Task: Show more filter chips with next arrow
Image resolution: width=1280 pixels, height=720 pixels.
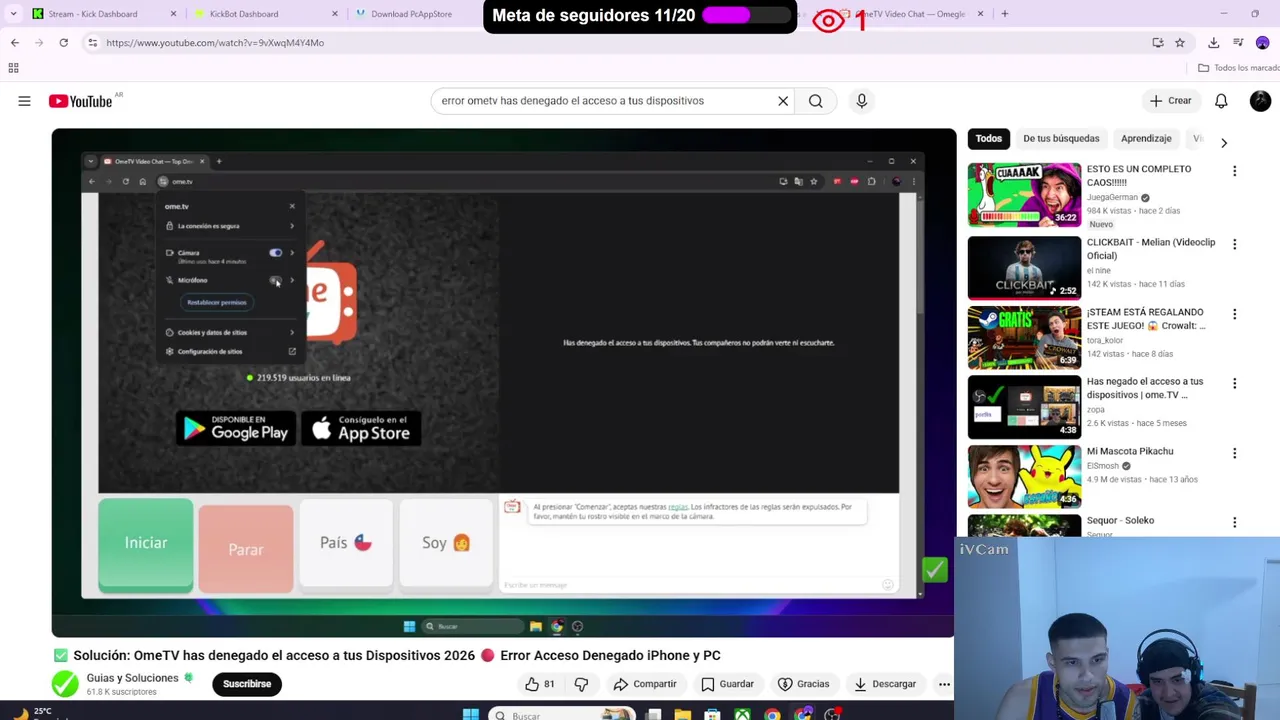Action: click(1224, 142)
